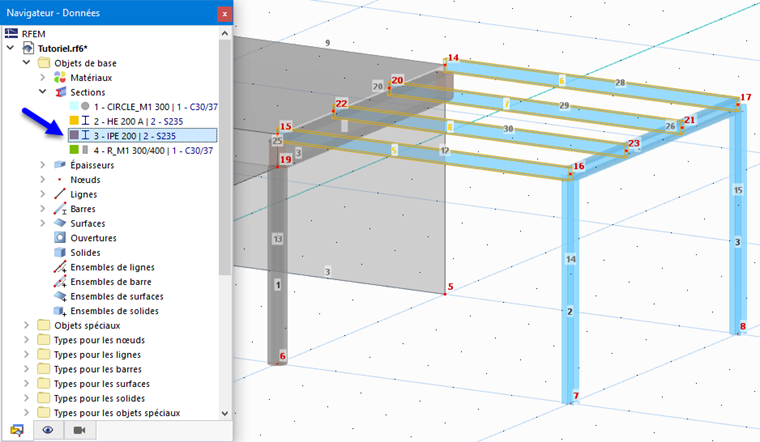Click the Barres member icon

(x=60, y=209)
